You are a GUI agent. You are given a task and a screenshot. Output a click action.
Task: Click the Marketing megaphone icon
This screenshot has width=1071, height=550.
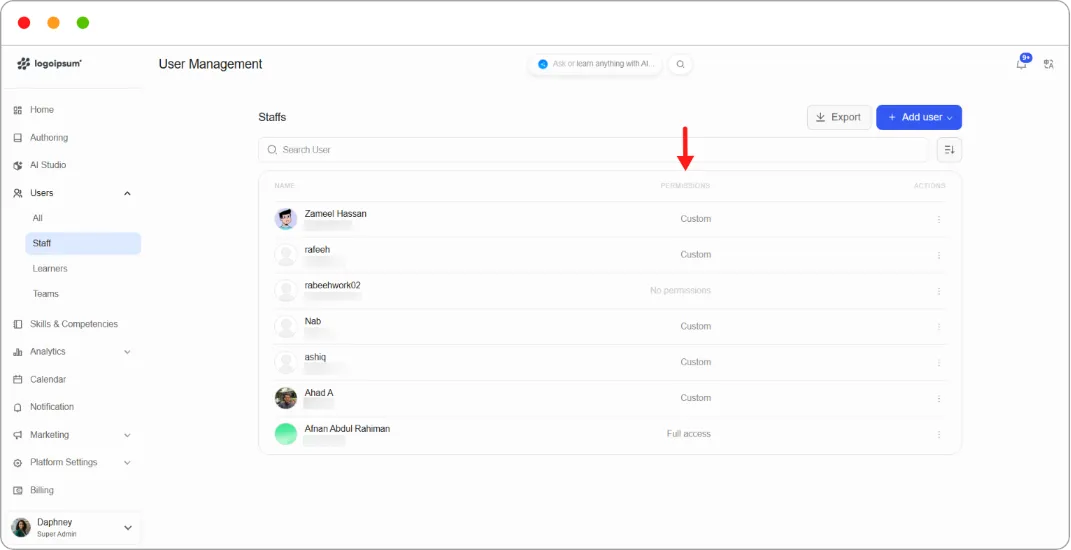[18, 435]
